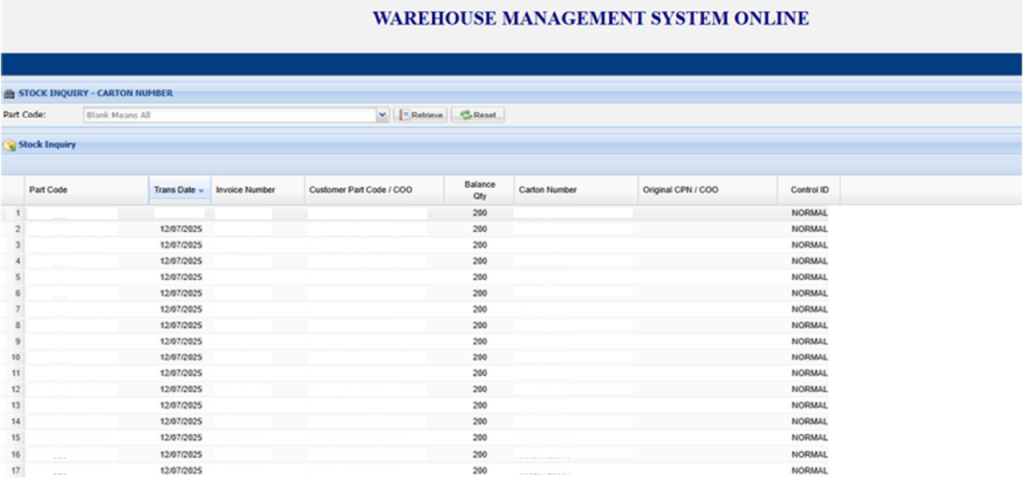Click the Retrieve button
The height and width of the screenshot is (488, 1024).
click(421, 115)
